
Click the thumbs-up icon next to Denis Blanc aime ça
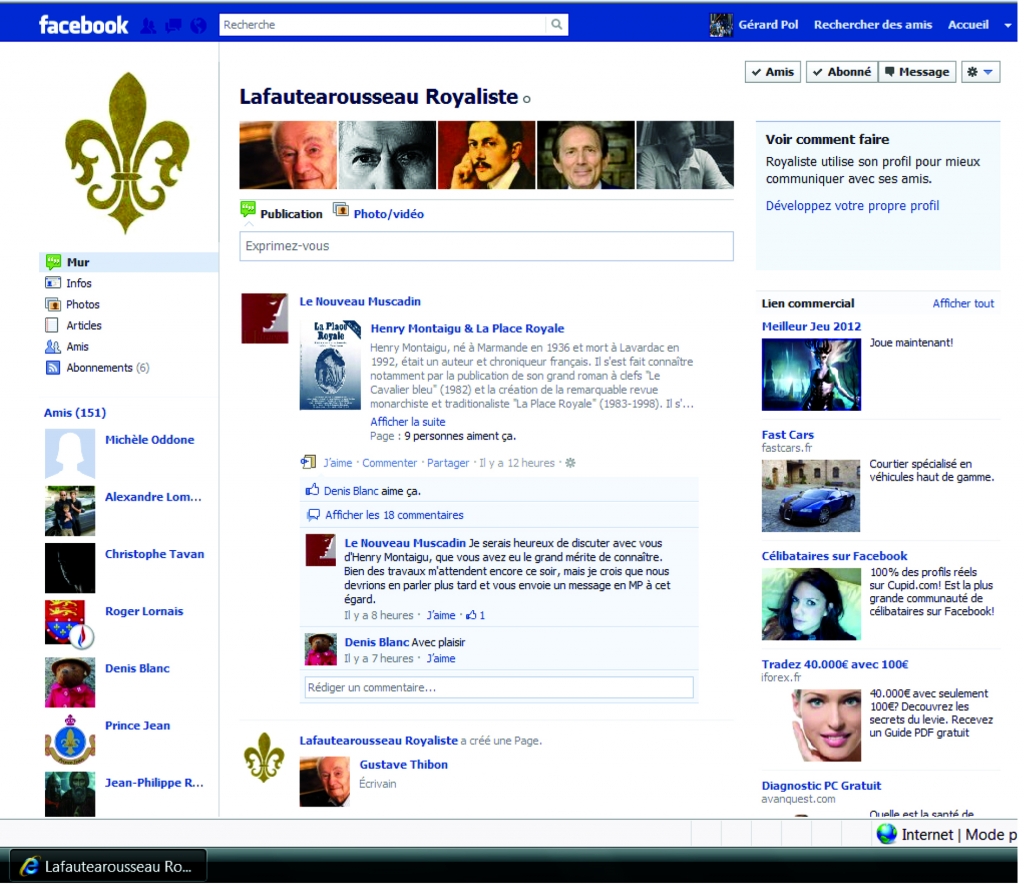click(313, 490)
